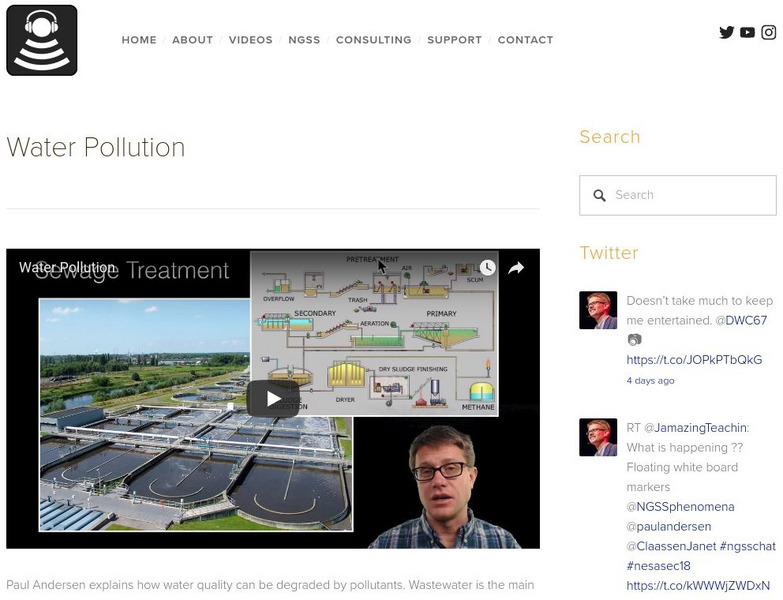
Task: Open the Instagram social icon
Action: point(769,32)
